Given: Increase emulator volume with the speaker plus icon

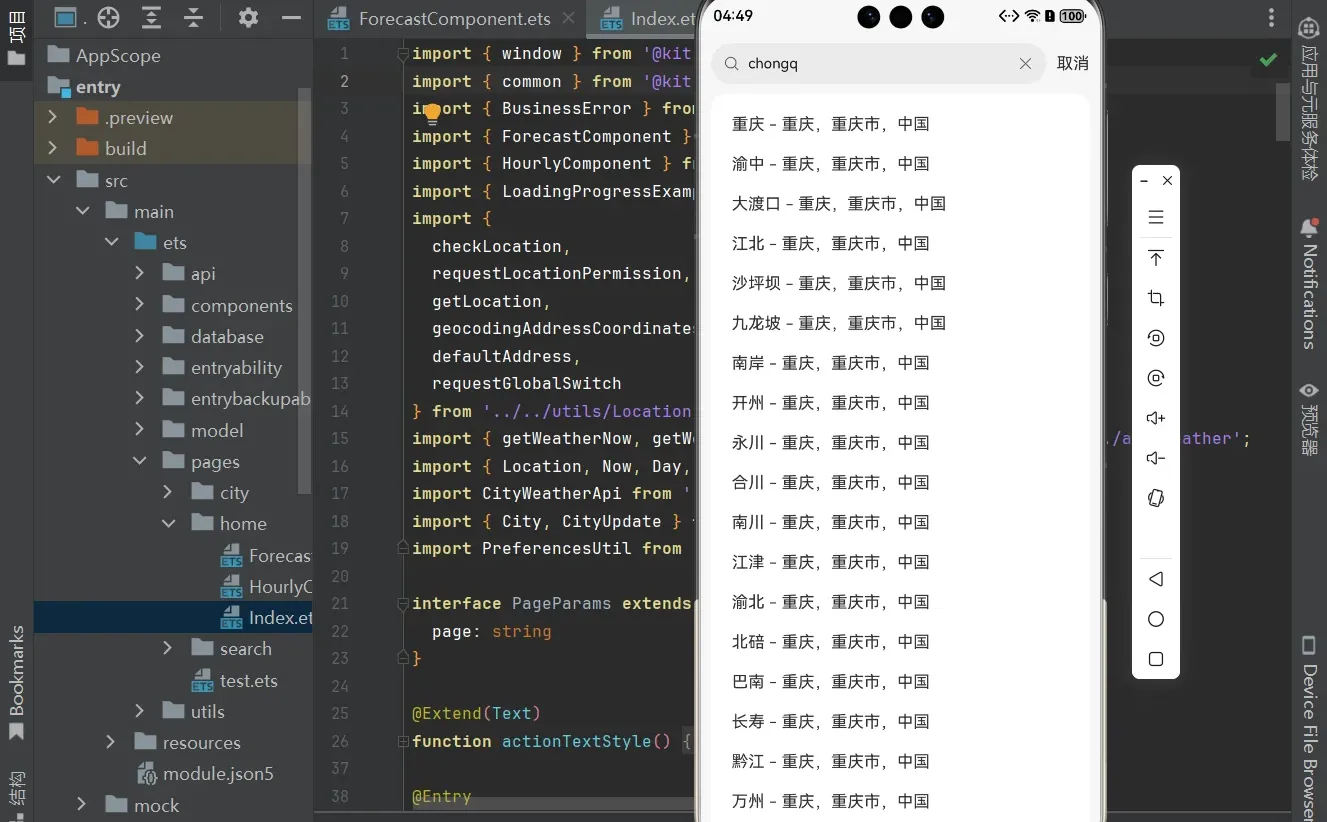Looking at the screenshot, I should tap(1156, 418).
